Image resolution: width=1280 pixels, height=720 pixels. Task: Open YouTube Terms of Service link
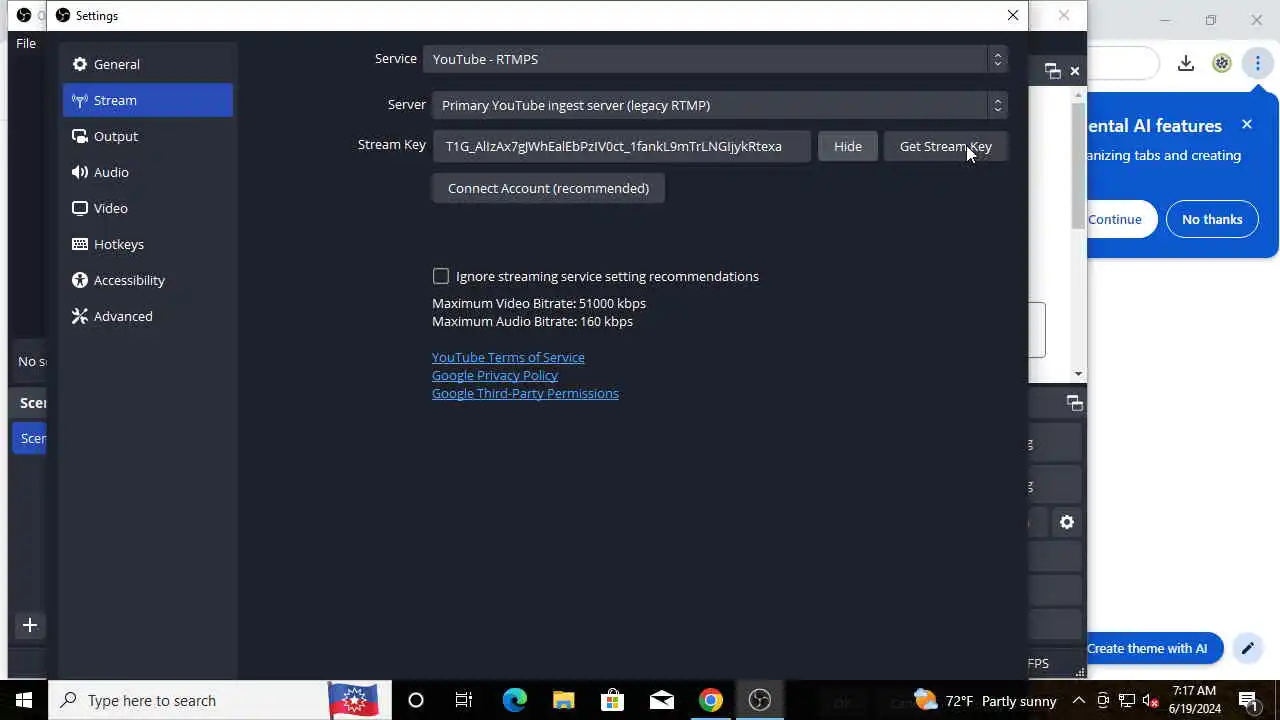pos(508,357)
